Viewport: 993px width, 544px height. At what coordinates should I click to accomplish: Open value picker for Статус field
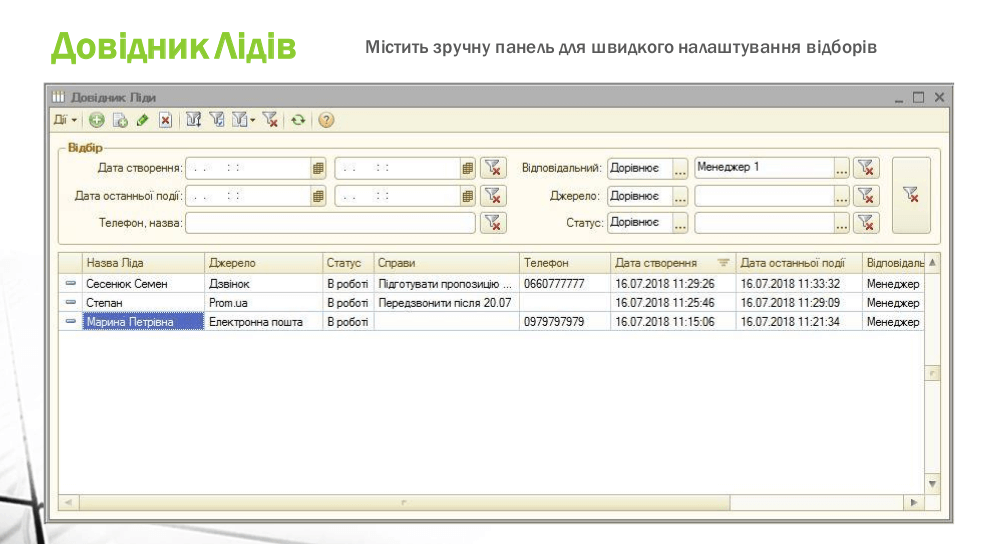[842, 224]
